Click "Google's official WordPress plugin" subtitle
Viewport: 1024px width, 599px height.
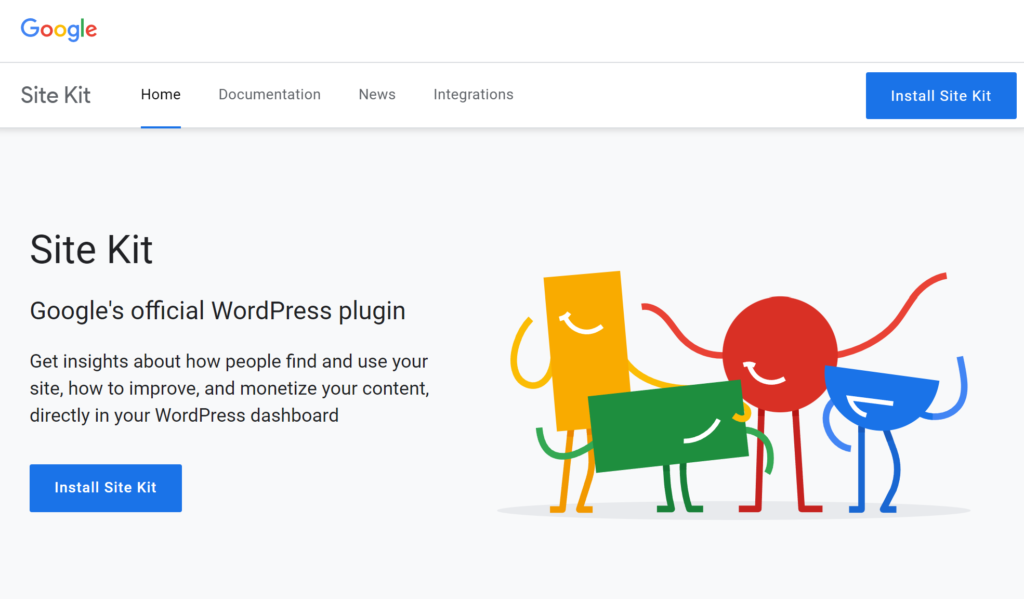tap(217, 311)
